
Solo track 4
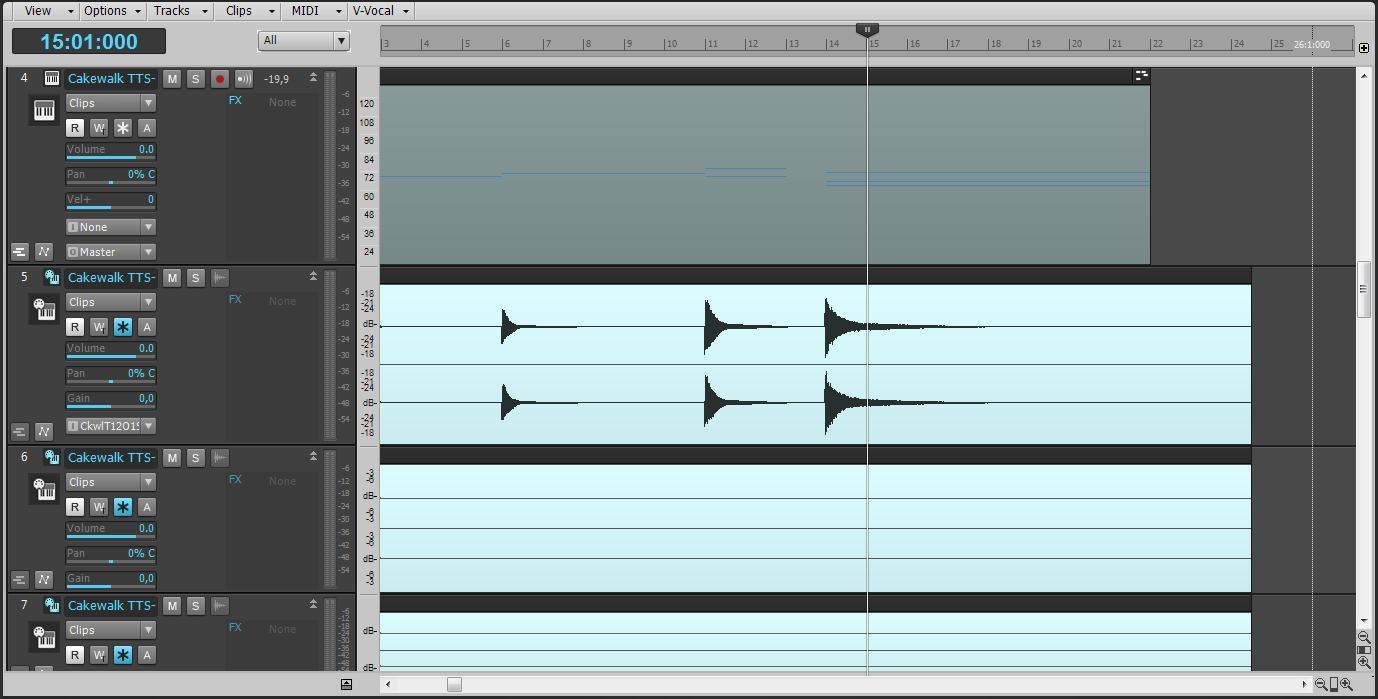pyautogui.click(x=195, y=79)
